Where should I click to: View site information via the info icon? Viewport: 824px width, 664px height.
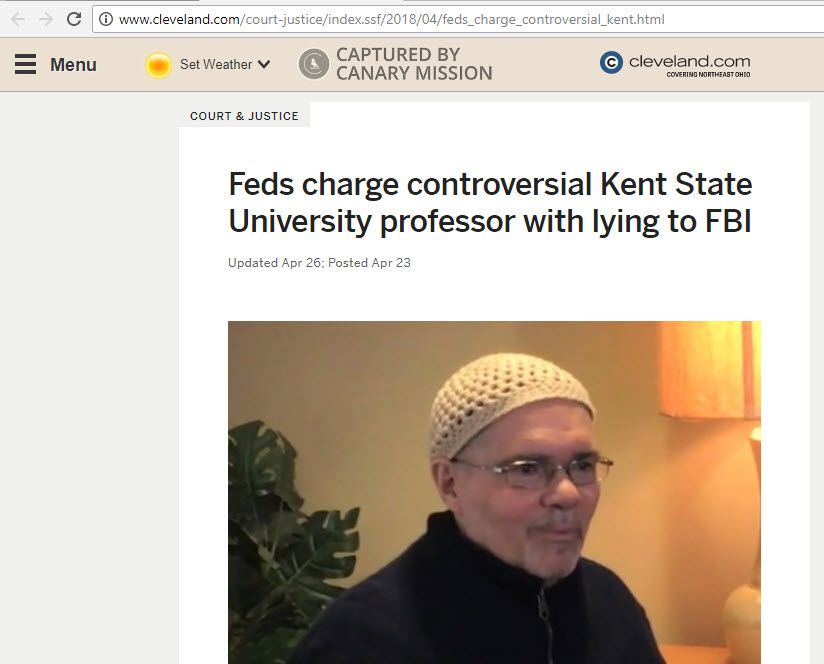pos(105,19)
